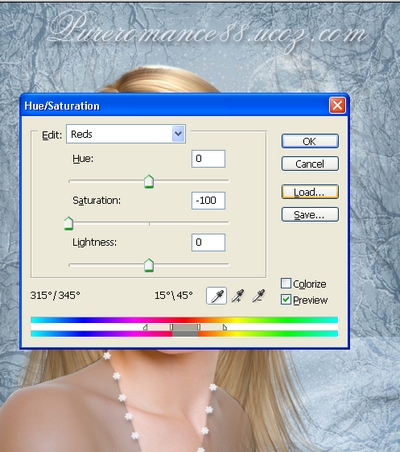The image size is (400, 452).
Task: Cancel the Hue/Saturation dialog
Action: (x=310, y=164)
